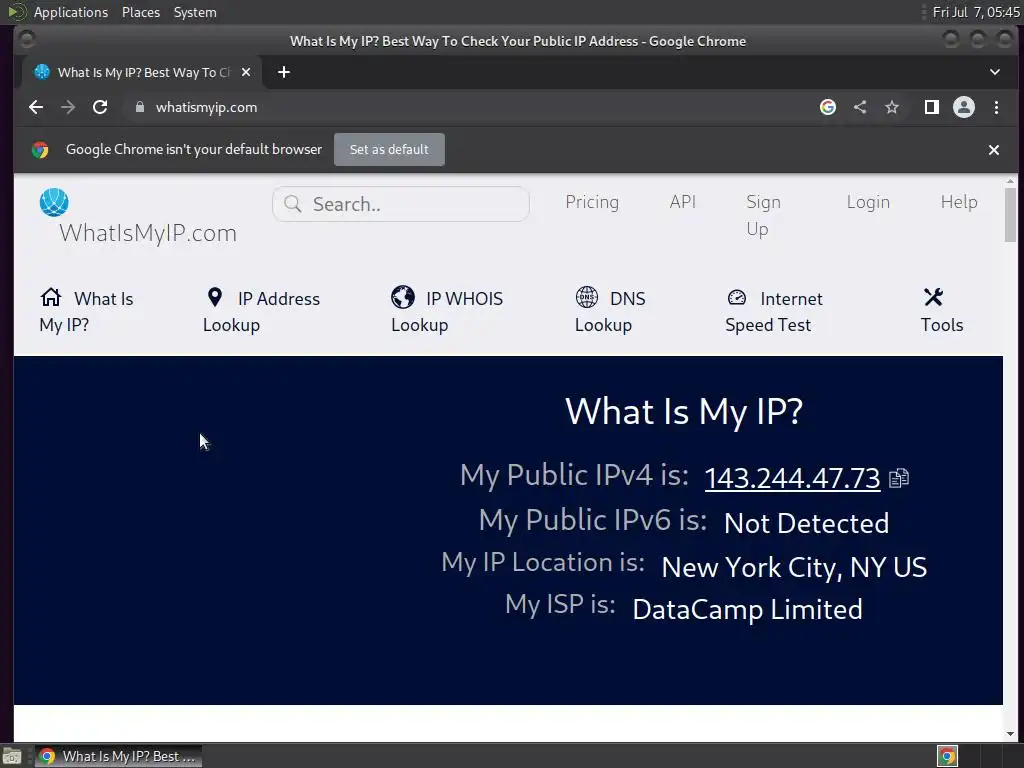Click the Login link

(x=868, y=202)
